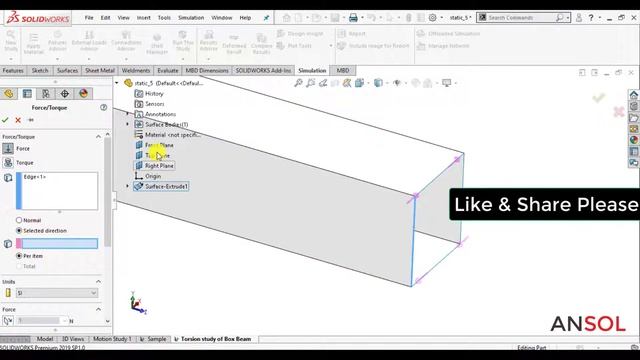Open SOLIDWORKS Resources home icon in task pane
This screenshot has height=360, width=640.
[x=634, y=95]
